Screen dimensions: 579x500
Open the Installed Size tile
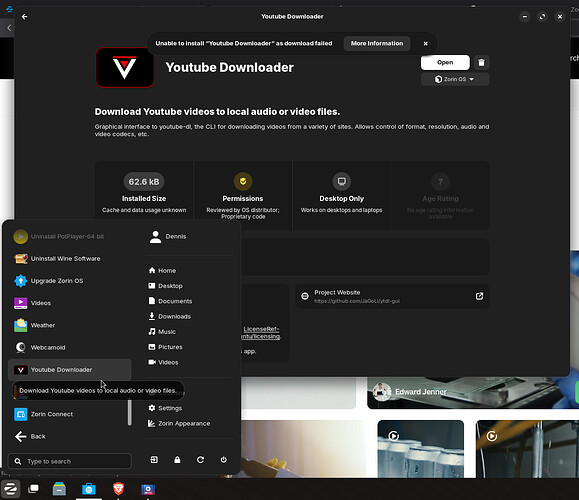144,195
